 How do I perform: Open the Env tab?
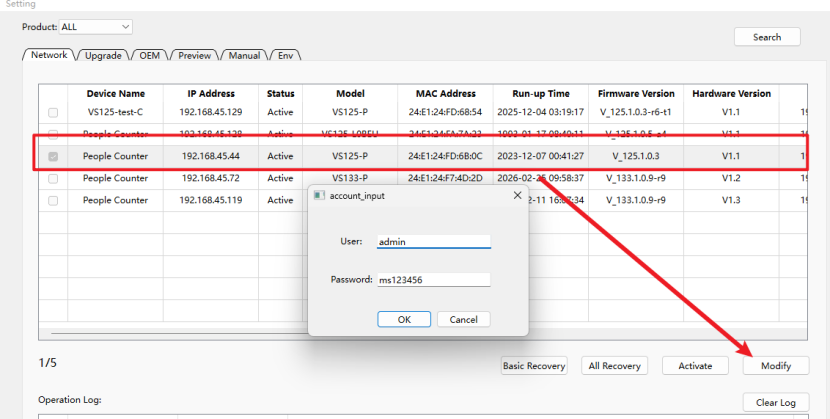tap(285, 56)
